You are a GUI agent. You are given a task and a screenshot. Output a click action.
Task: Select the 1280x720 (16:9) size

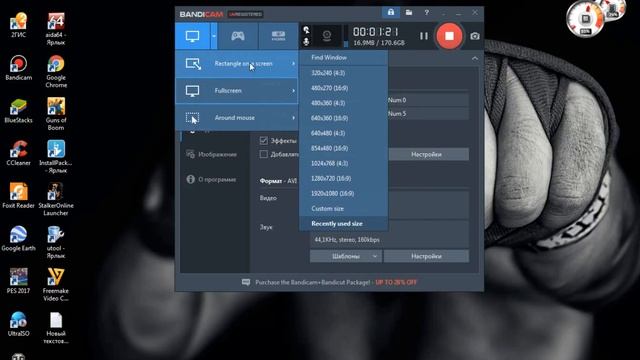(343, 178)
